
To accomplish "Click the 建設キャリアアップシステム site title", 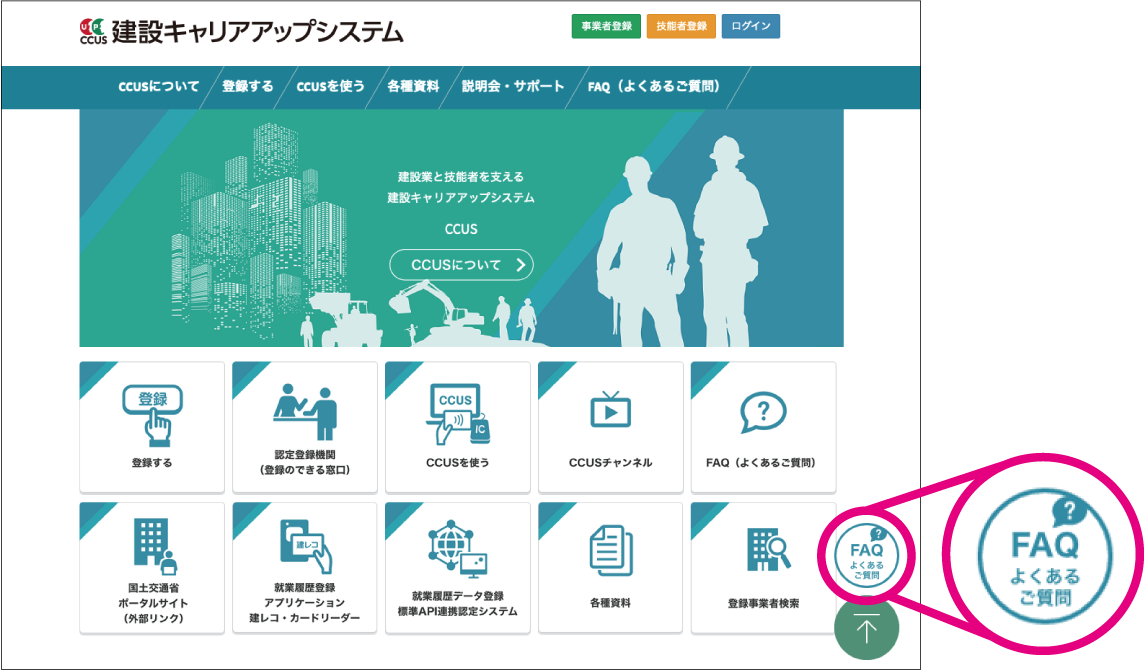I will [x=258, y=32].
